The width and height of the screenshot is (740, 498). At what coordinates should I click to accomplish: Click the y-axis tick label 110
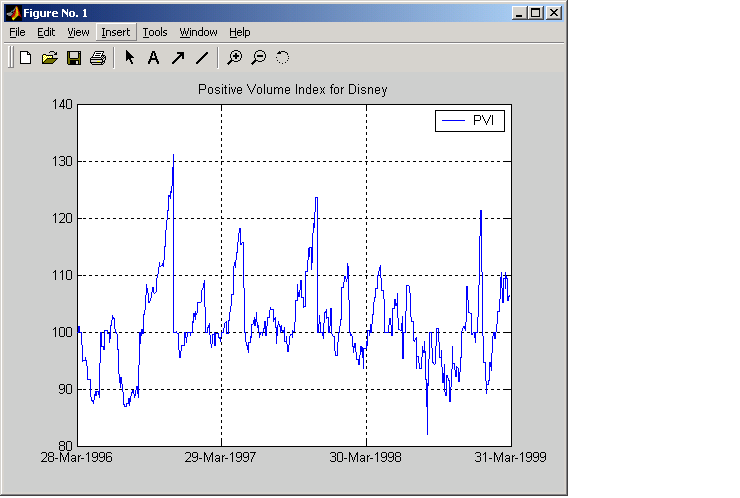(x=62, y=275)
